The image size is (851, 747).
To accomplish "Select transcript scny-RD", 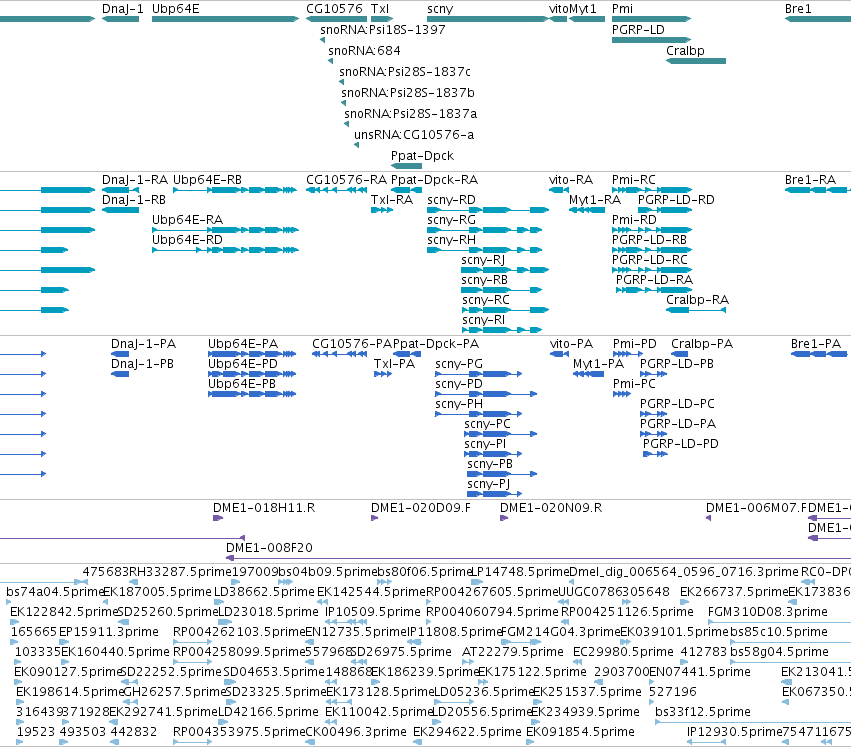I will 451,200.
